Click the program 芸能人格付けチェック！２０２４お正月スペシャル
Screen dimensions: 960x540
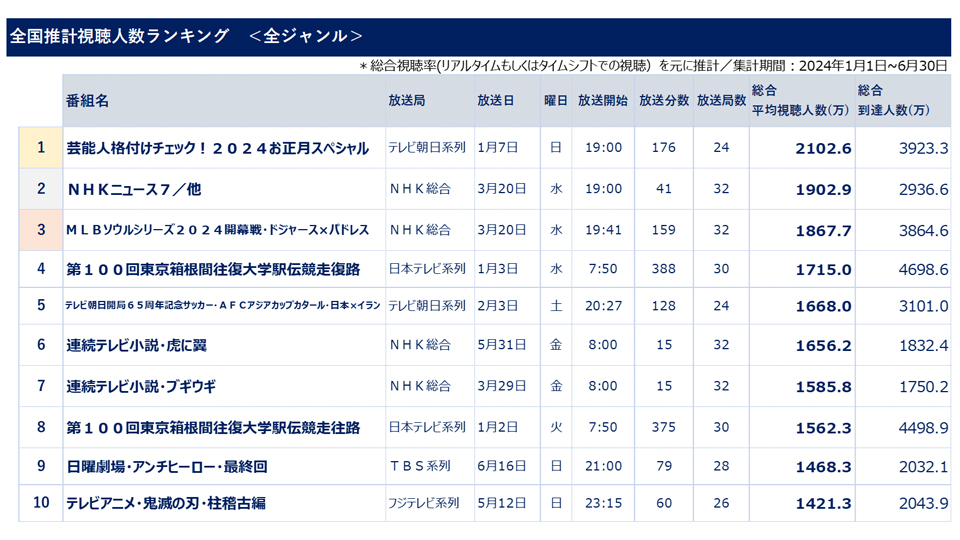click(x=217, y=148)
